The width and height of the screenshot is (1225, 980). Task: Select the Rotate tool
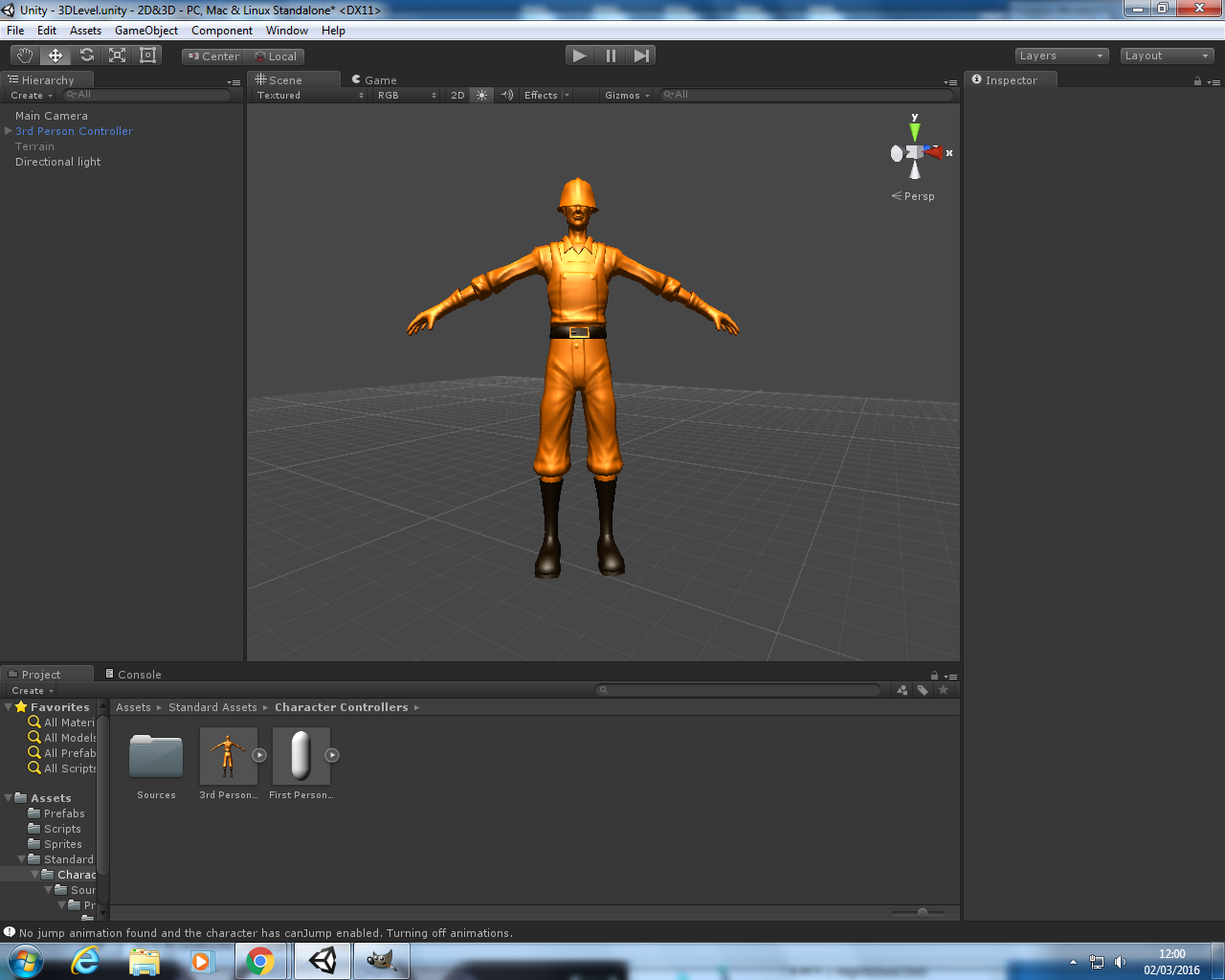86,56
